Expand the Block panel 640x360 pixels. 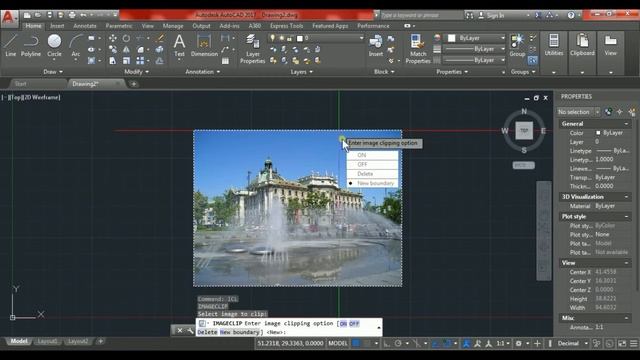384,72
